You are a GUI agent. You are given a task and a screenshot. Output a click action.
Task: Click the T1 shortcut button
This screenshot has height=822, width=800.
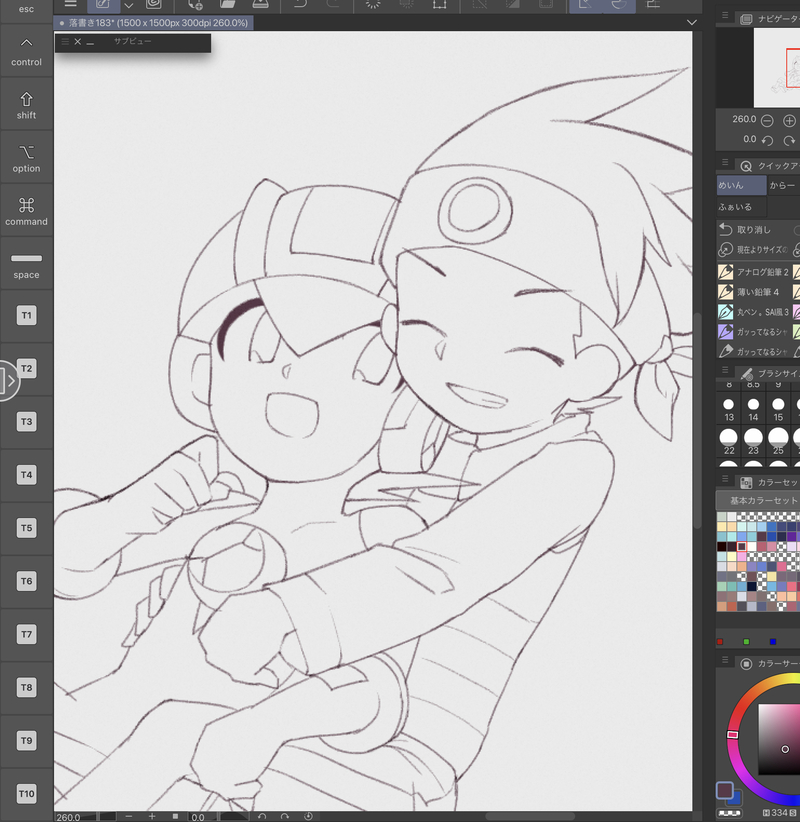coord(26,315)
